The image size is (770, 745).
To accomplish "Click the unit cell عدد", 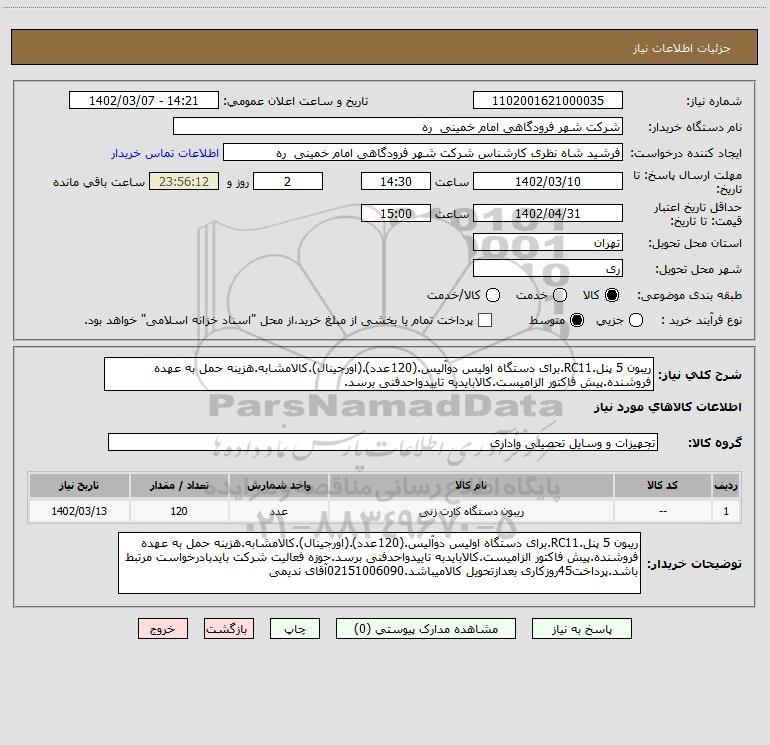I will 278,511.
